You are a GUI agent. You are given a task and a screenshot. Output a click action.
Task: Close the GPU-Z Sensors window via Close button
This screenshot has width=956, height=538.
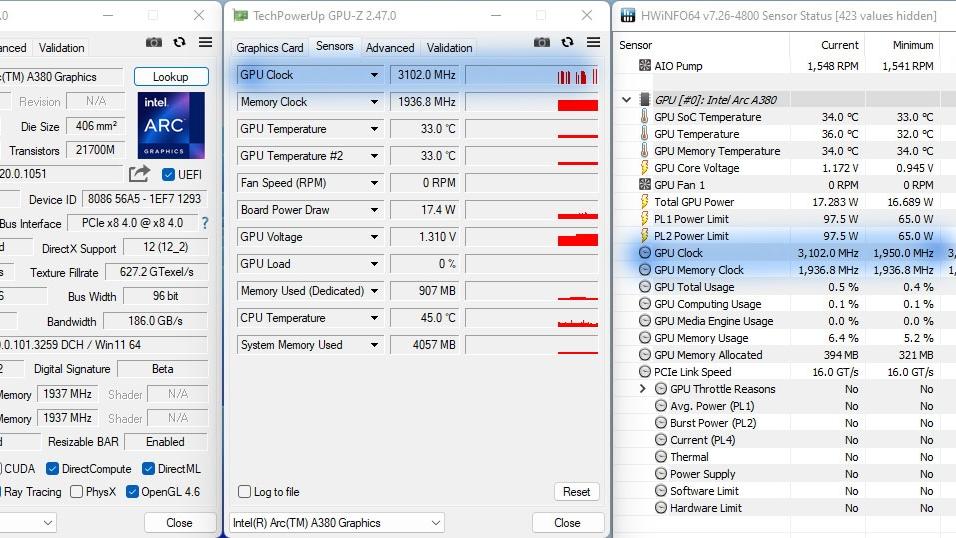[568, 523]
